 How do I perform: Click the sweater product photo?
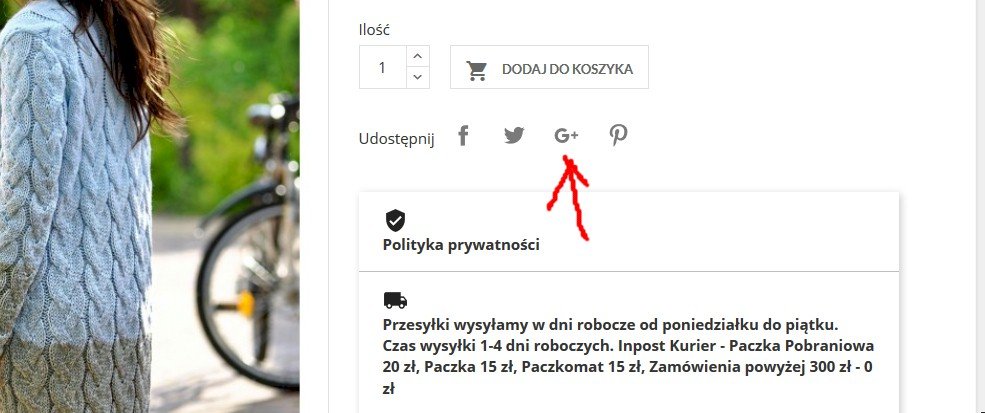pyautogui.click(x=75, y=207)
